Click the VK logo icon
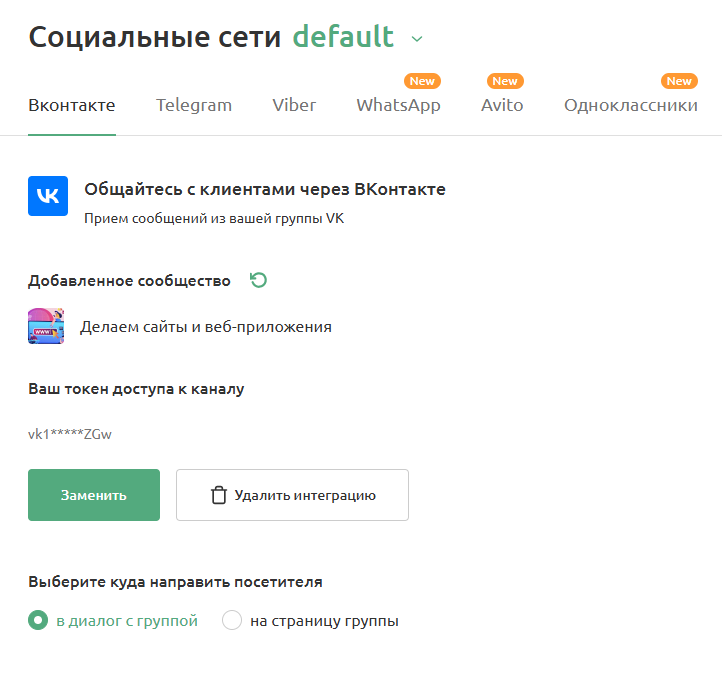The image size is (722, 682). (x=48, y=196)
